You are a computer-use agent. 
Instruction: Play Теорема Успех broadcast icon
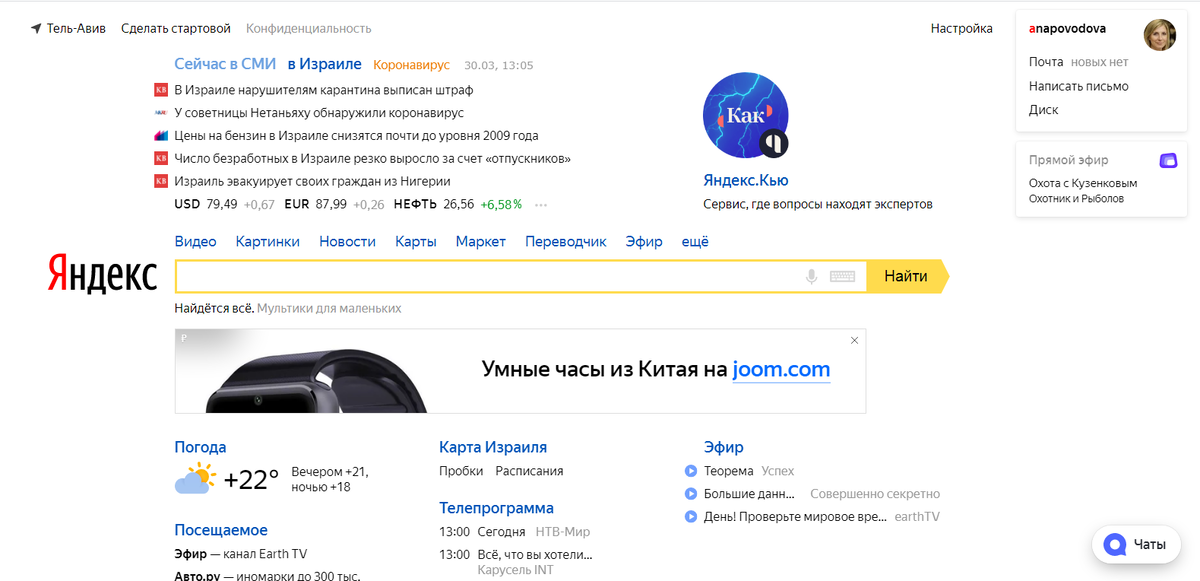click(x=690, y=471)
